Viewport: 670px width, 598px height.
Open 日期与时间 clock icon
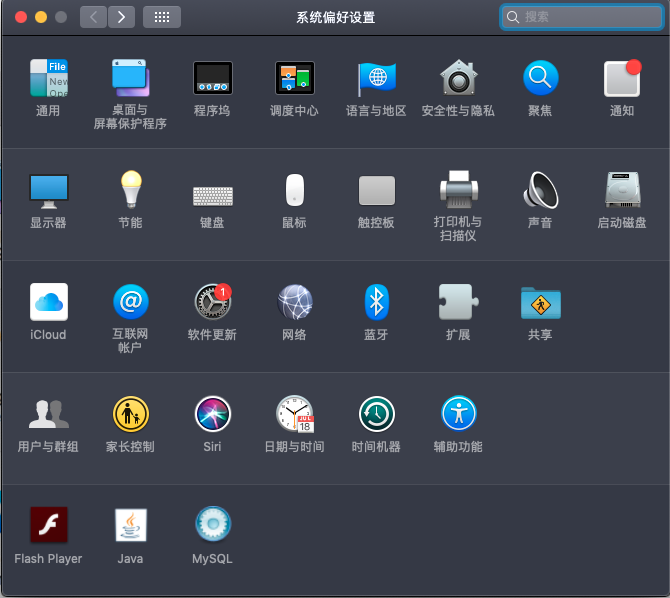295,414
